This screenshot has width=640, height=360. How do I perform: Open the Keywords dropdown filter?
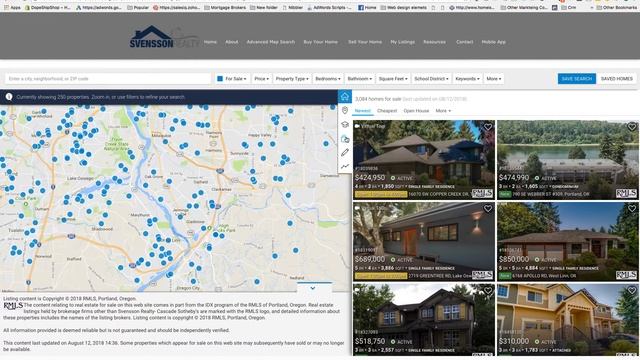[x=467, y=78]
